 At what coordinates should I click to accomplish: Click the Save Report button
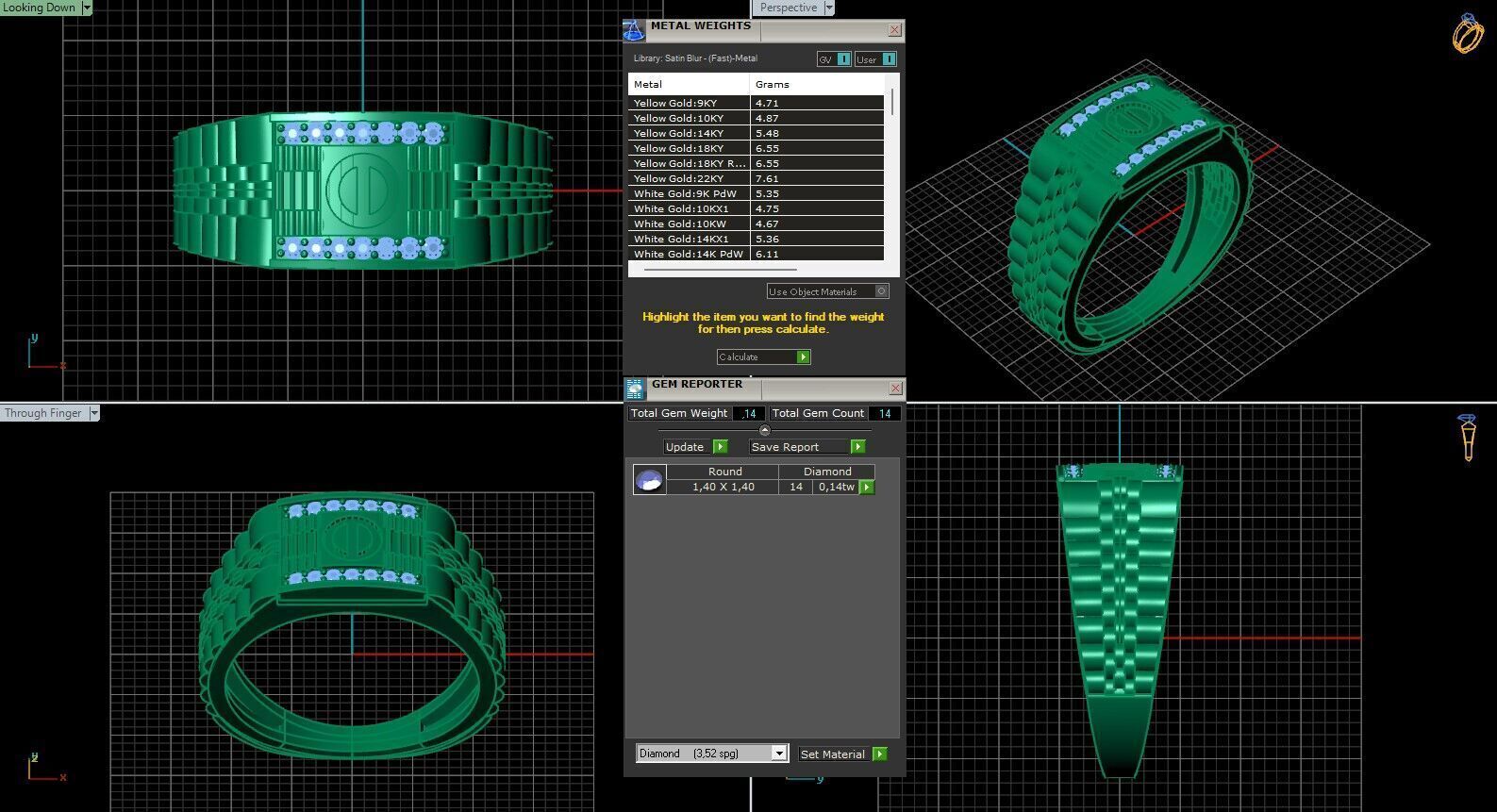(807, 447)
